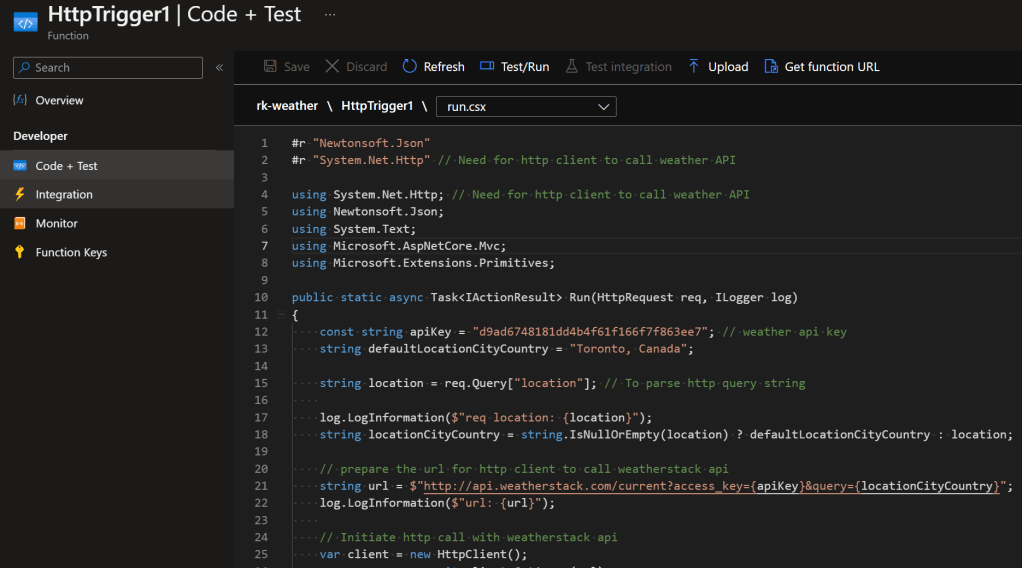Click the Test integration flask icon
The width and height of the screenshot is (1022, 568).
click(x=572, y=67)
